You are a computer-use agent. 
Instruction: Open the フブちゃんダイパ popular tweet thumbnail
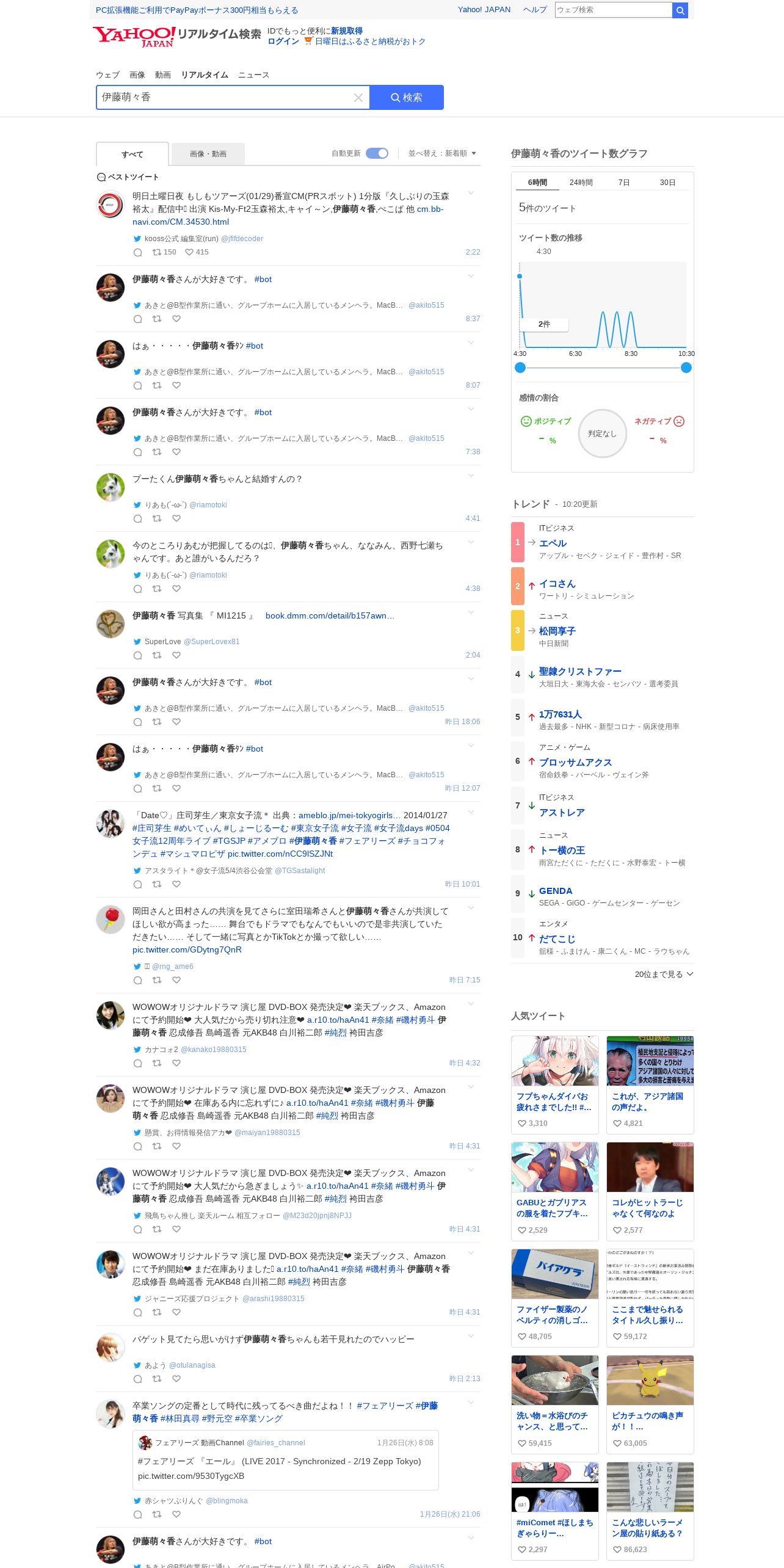555,1061
